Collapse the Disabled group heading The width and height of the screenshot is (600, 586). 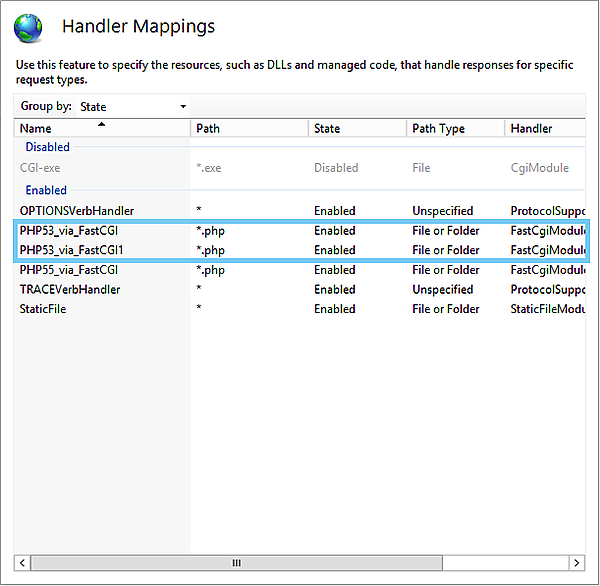point(47,147)
